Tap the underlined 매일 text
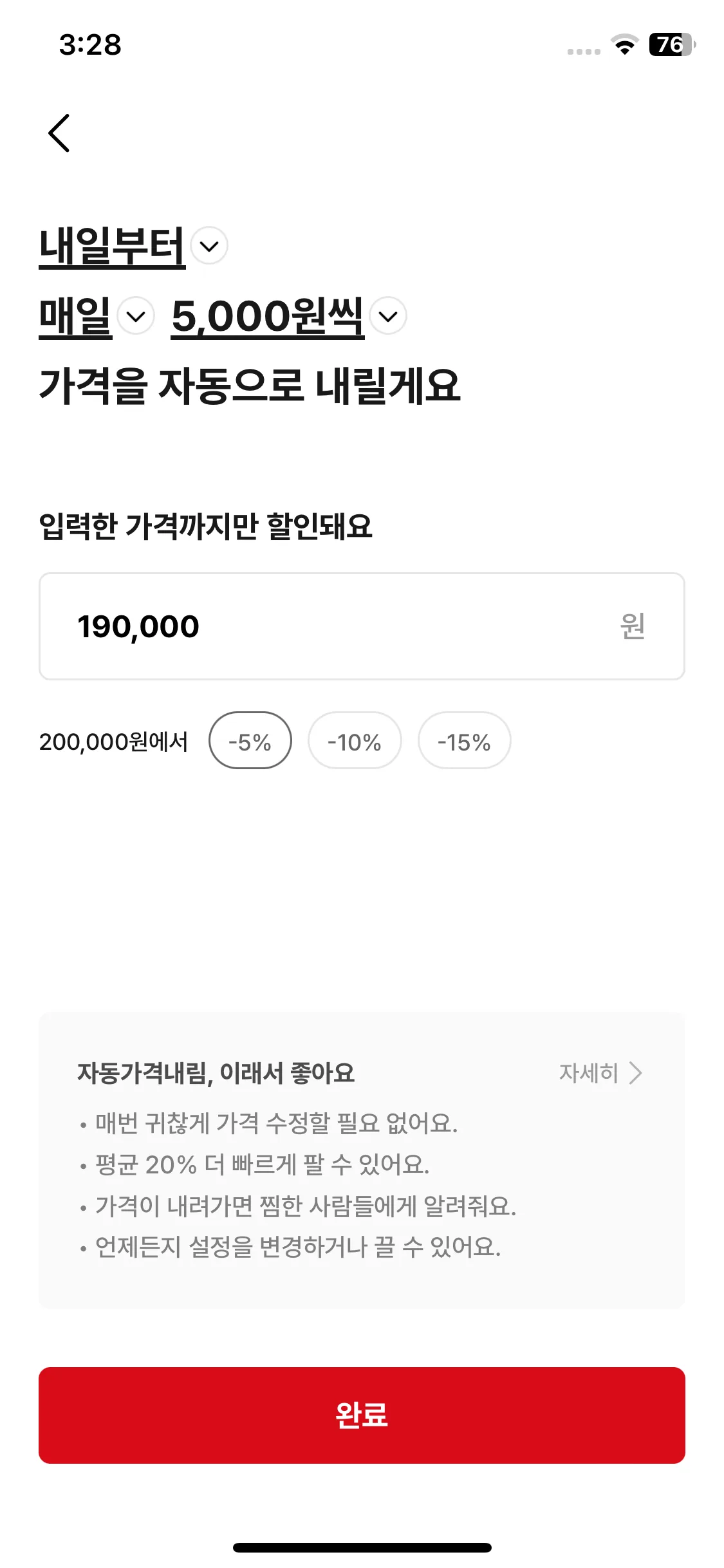 [75, 317]
